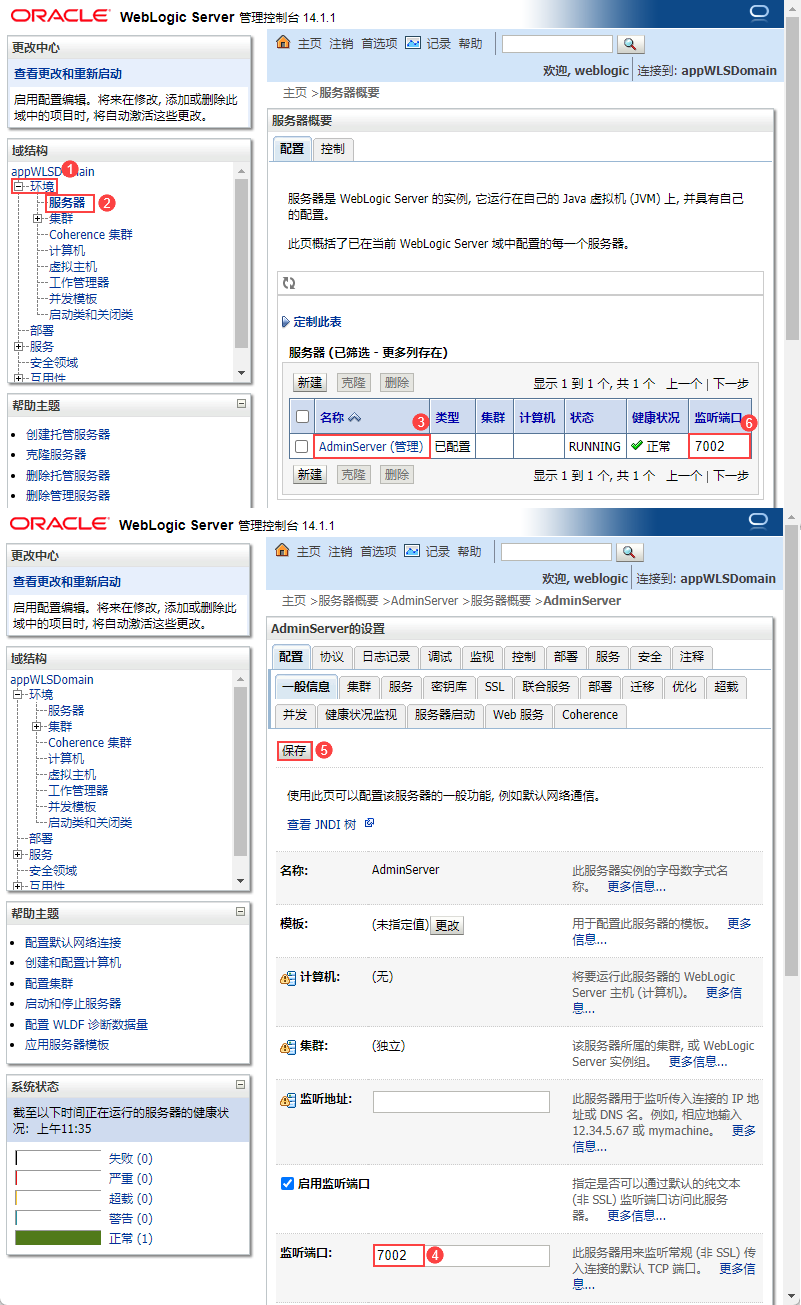Image resolution: width=801 pixels, height=1305 pixels.
Task: Click search magnifier button in upper console
Action: (x=630, y=44)
